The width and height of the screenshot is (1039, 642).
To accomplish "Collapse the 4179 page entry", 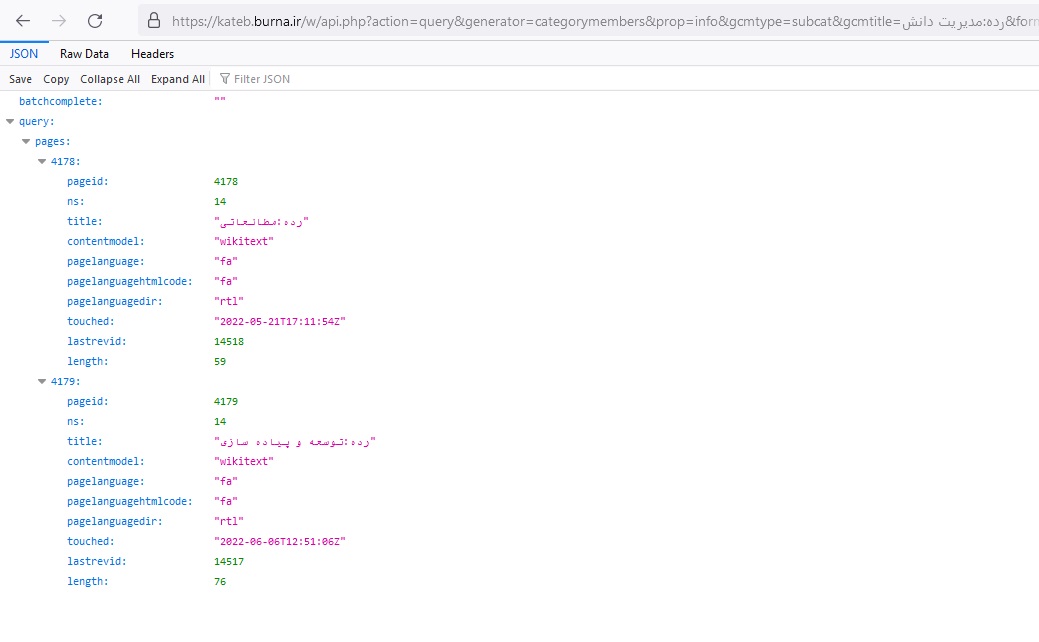I will [x=42, y=382].
